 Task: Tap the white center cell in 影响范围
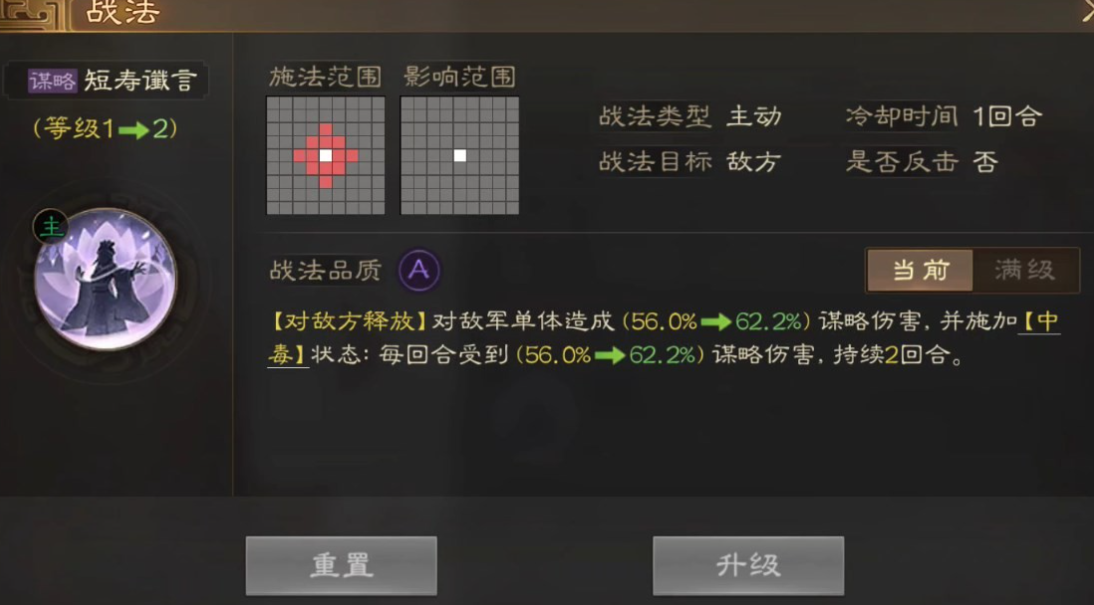coord(460,156)
